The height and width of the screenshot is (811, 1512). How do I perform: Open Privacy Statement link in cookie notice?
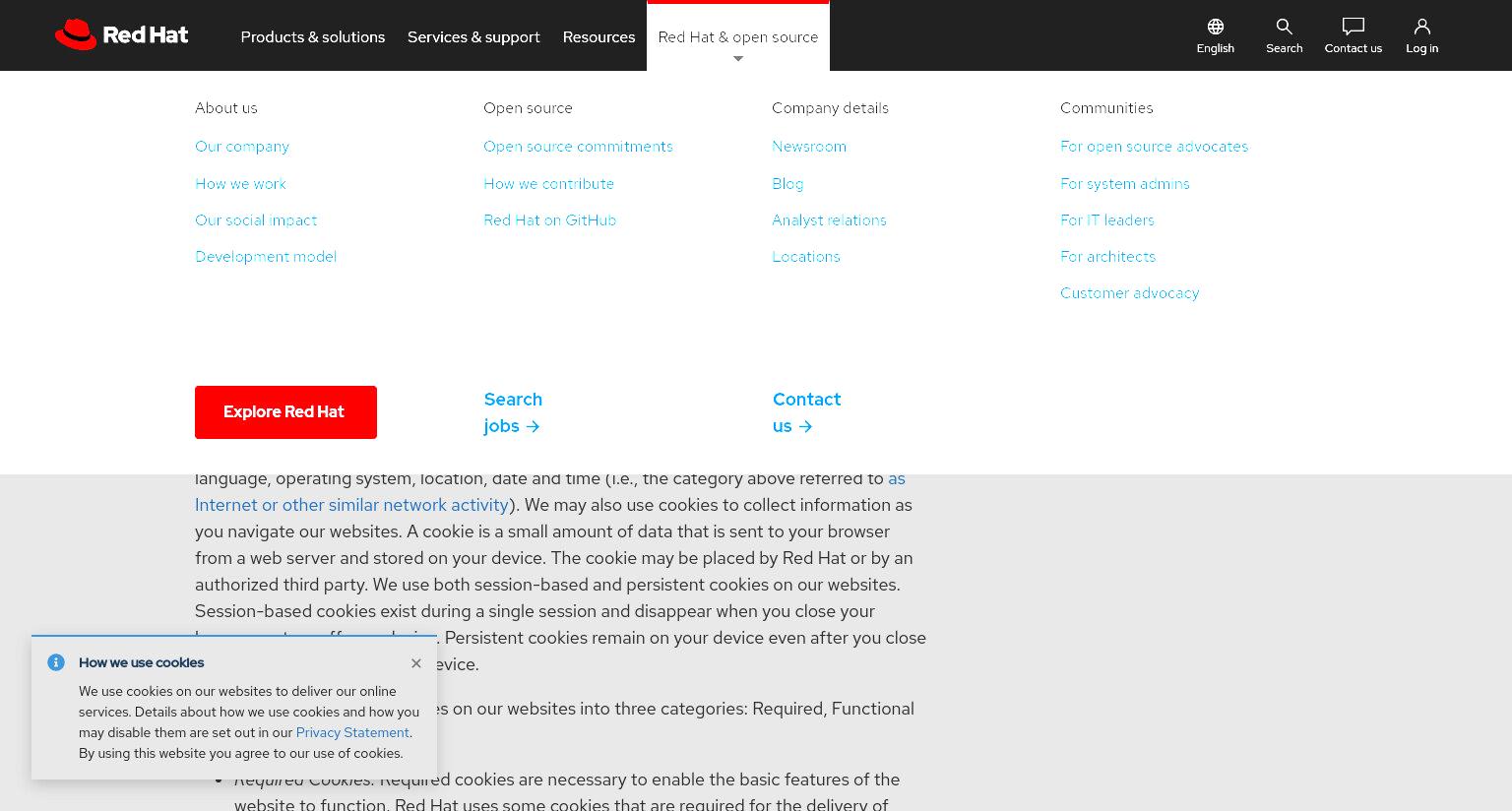point(352,732)
